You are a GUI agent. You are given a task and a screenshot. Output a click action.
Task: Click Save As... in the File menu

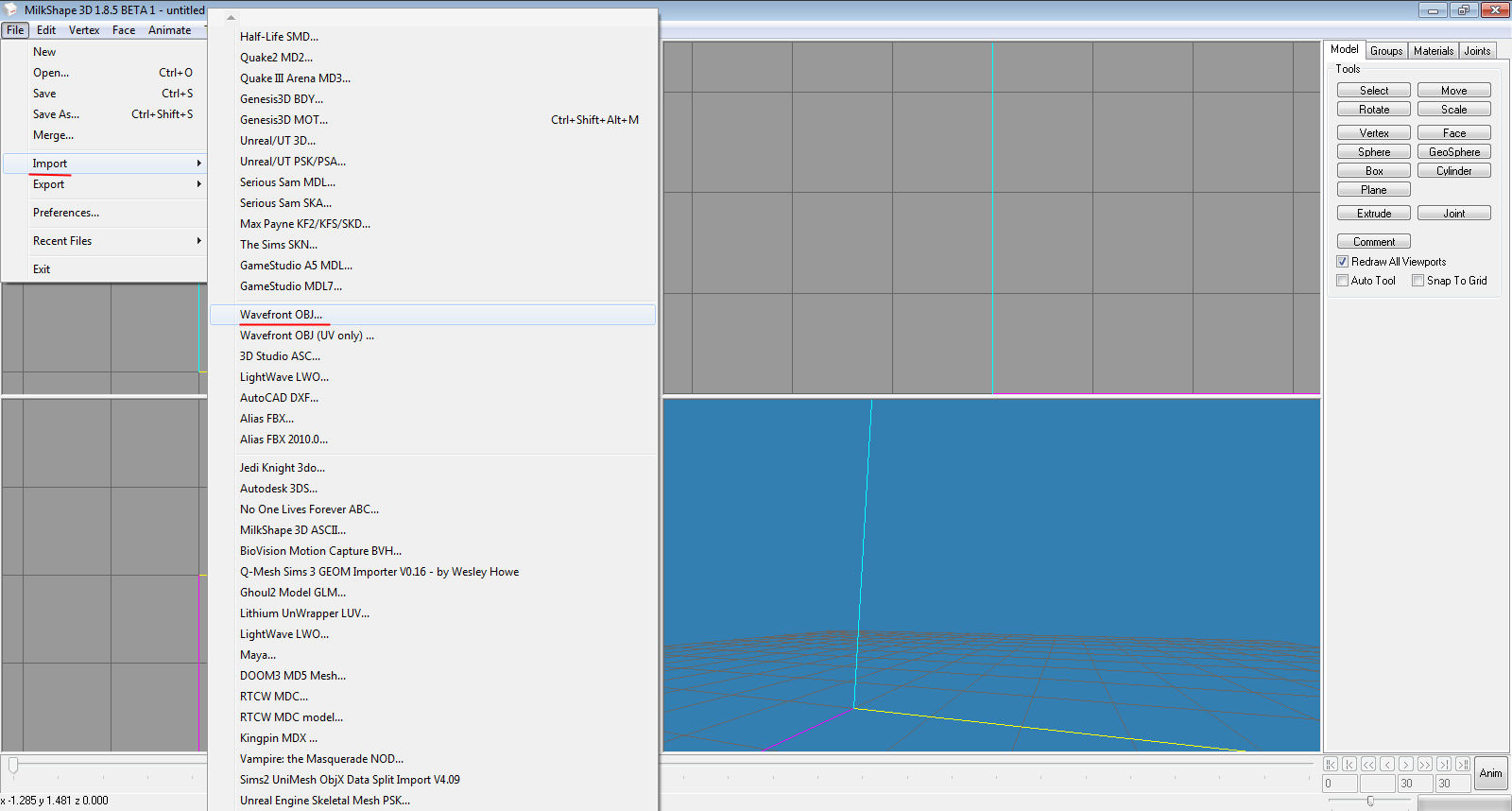(104, 114)
